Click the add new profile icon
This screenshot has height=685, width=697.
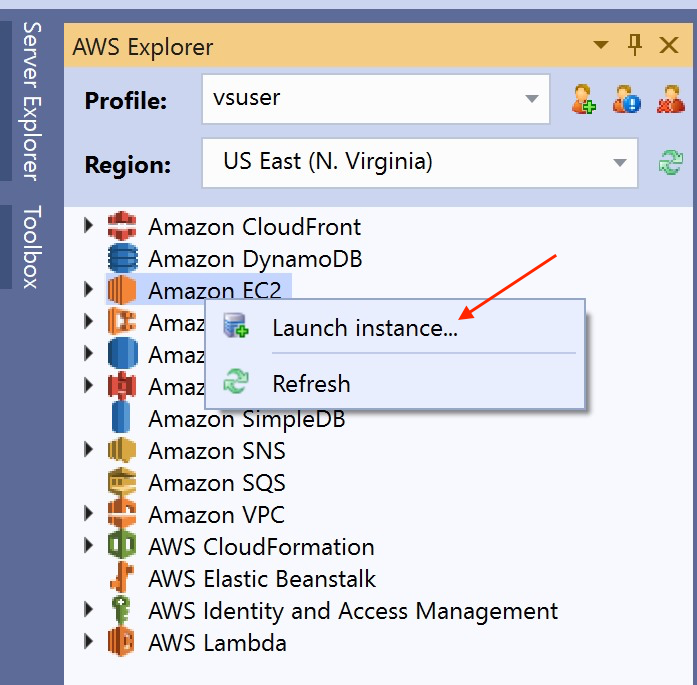click(x=584, y=99)
